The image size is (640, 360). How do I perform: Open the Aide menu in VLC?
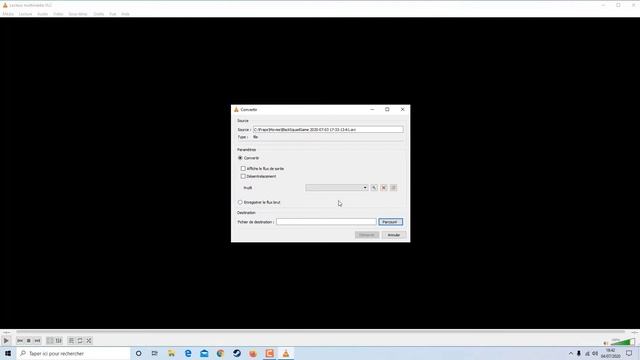125,14
